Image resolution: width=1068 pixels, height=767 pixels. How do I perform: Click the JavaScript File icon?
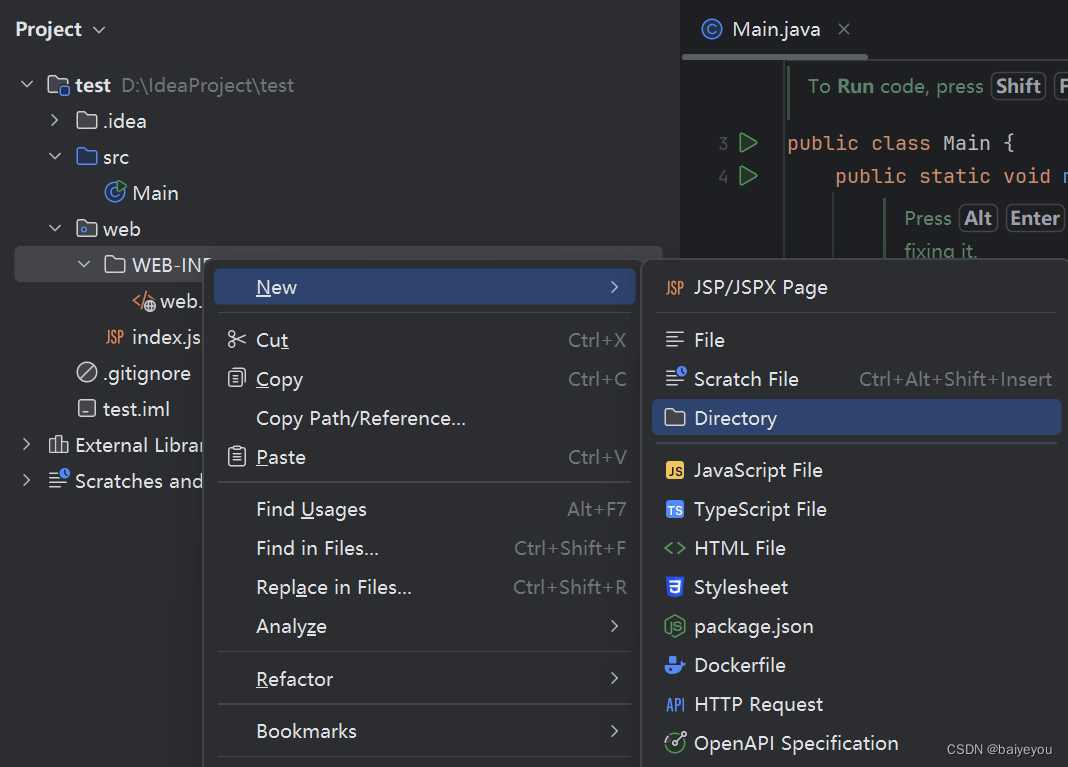click(x=675, y=470)
